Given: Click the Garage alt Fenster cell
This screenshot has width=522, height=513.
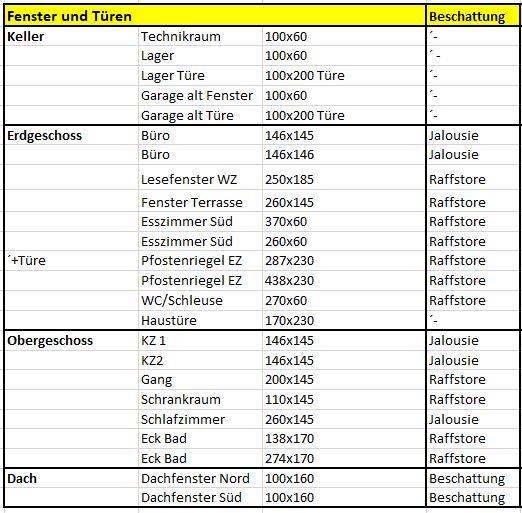Looking at the screenshot, I should click(200, 96).
